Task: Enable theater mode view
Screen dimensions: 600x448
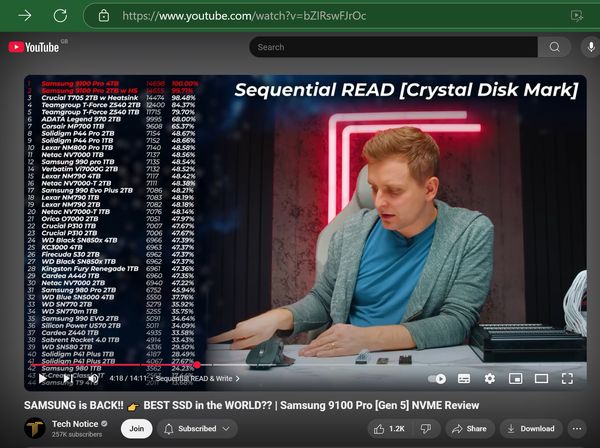Action: (x=541, y=379)
